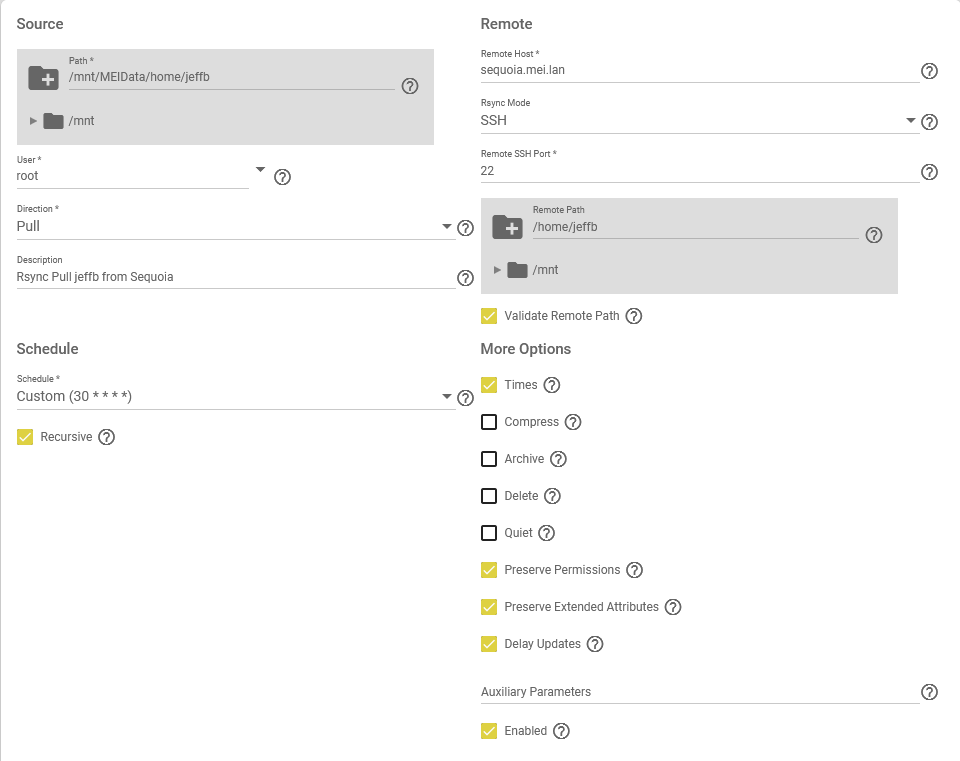Click the add-folder icon beside Remote Path
960x761 pixels.
point(507,227)
